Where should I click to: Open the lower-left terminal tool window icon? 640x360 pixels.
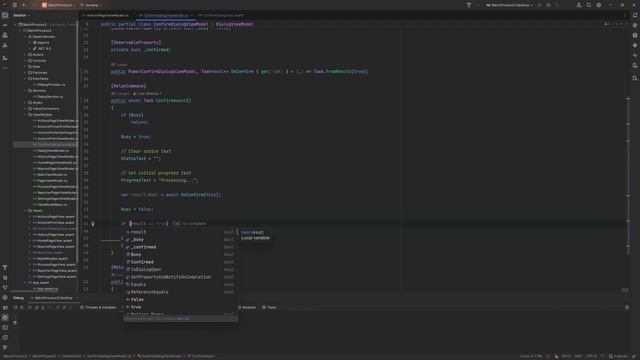[x=5, y=327]
